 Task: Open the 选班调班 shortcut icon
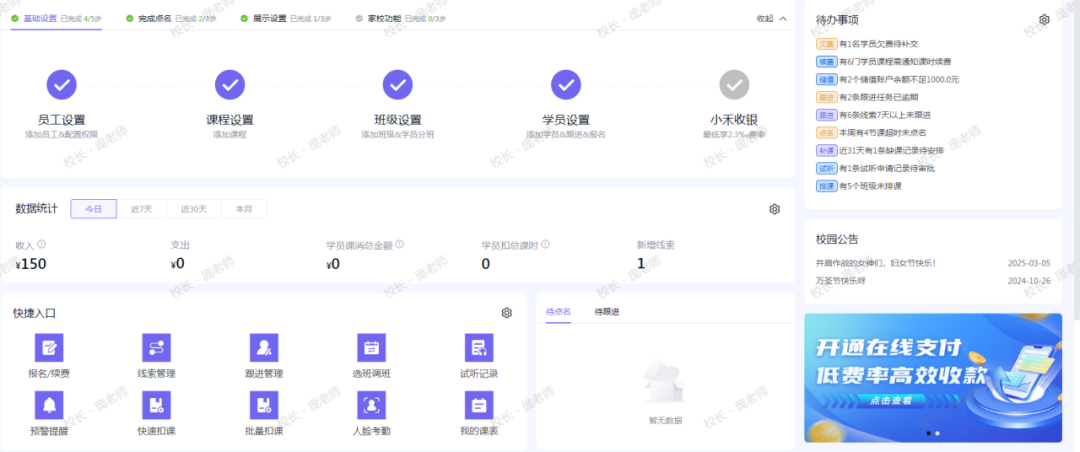click(x=372, y=348)
